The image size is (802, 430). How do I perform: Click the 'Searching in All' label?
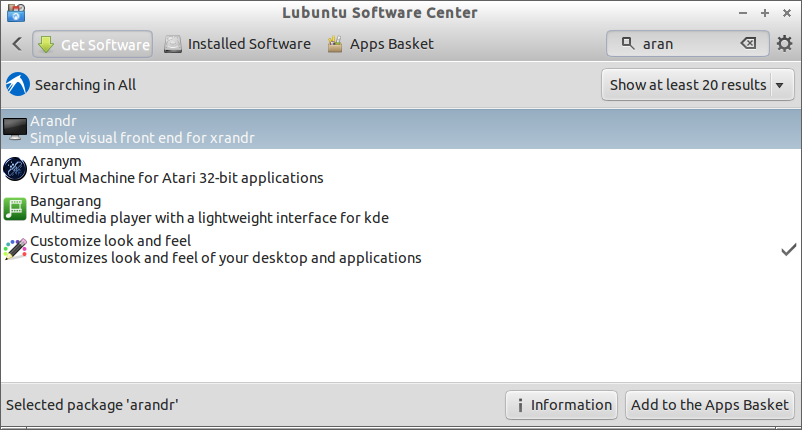[x=85, y=85]
